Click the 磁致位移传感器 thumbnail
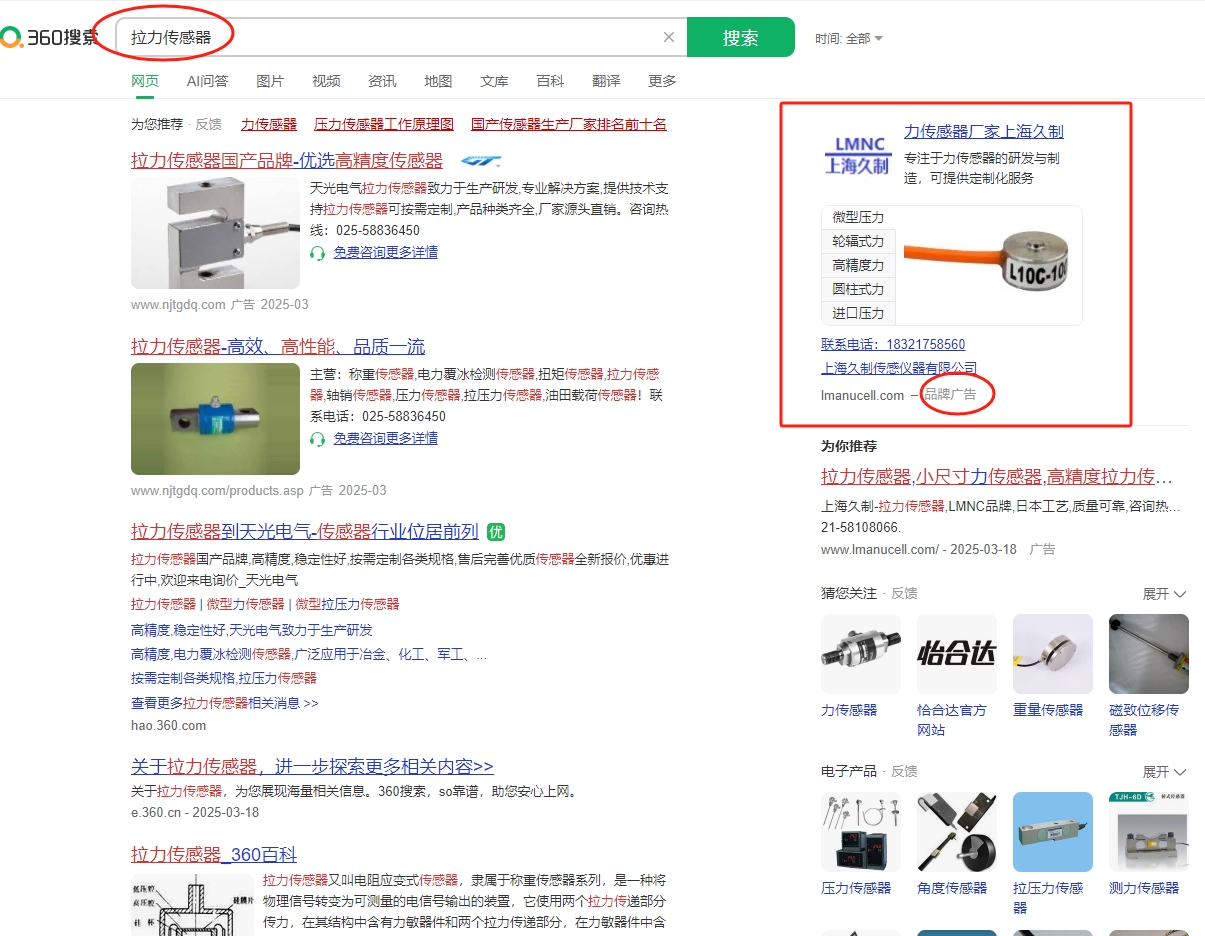 [x=1149, y=654]
